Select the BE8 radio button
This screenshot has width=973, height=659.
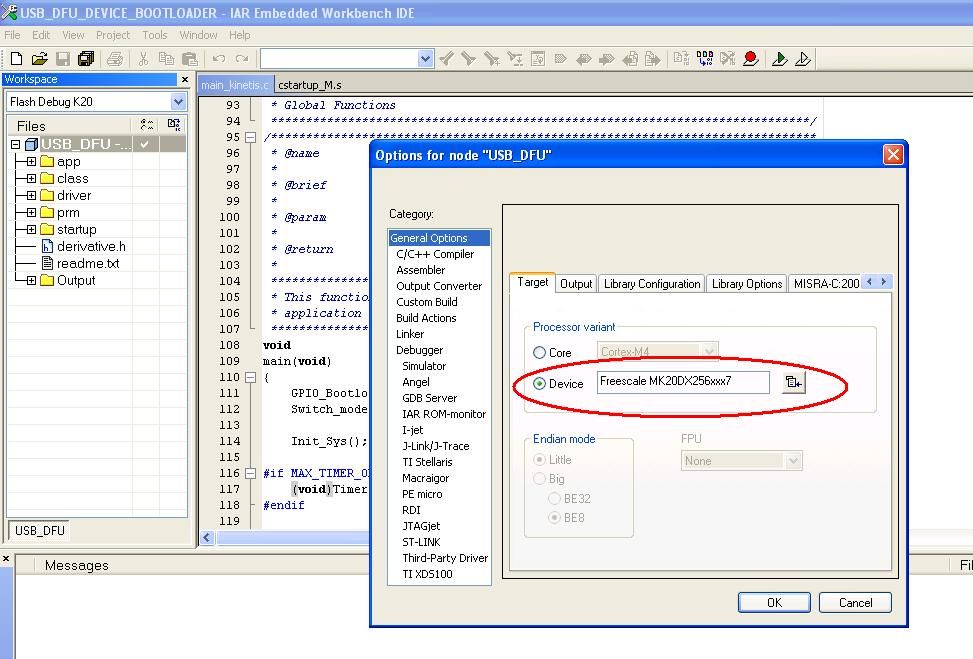[x=554, y=518]
